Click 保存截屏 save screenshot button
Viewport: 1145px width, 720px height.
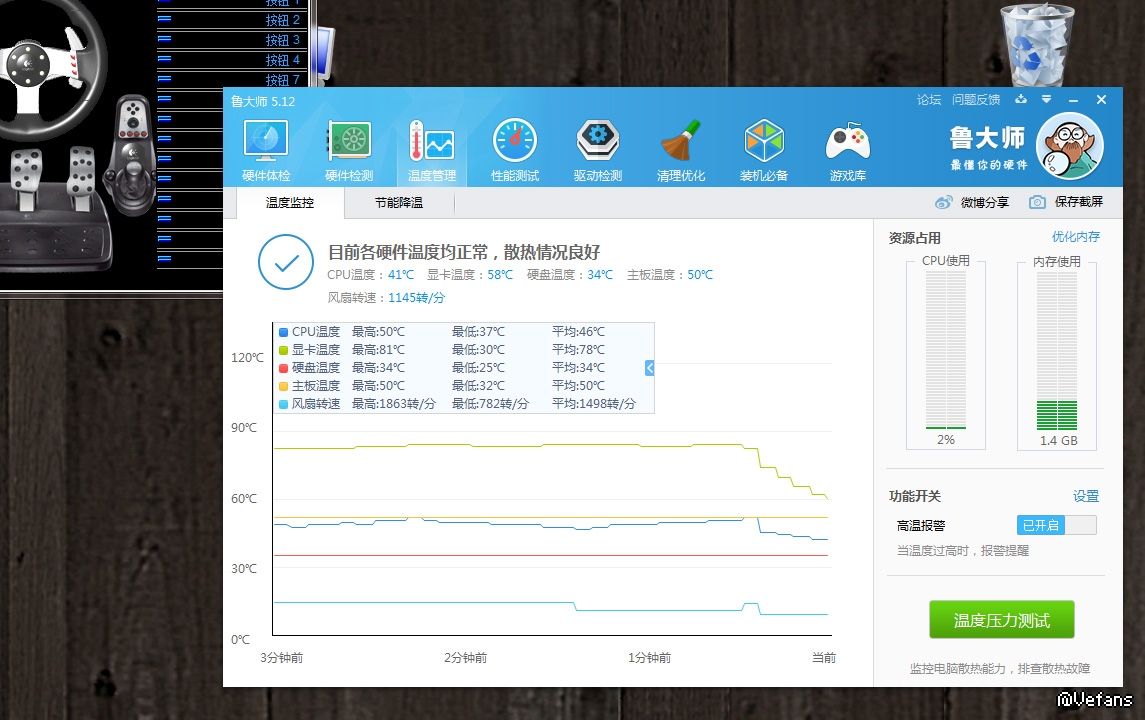[1066, 202]
